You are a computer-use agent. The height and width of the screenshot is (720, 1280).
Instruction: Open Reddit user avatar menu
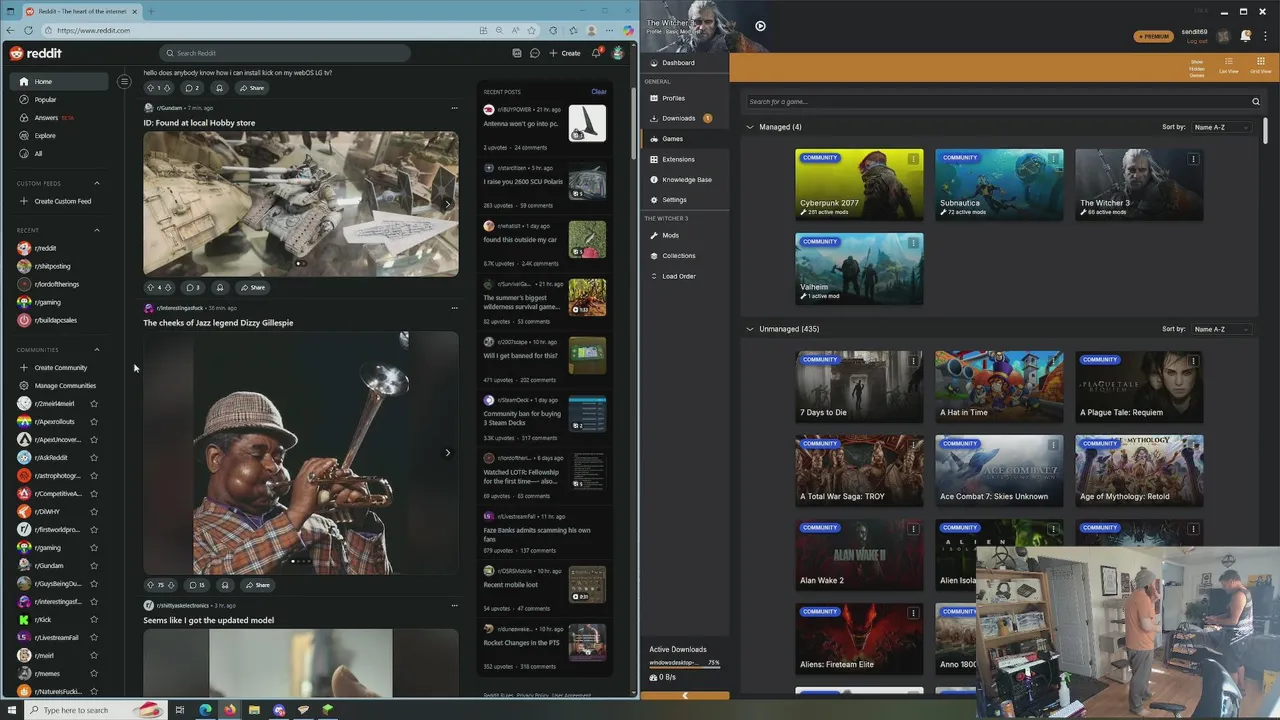pos(618,53)
